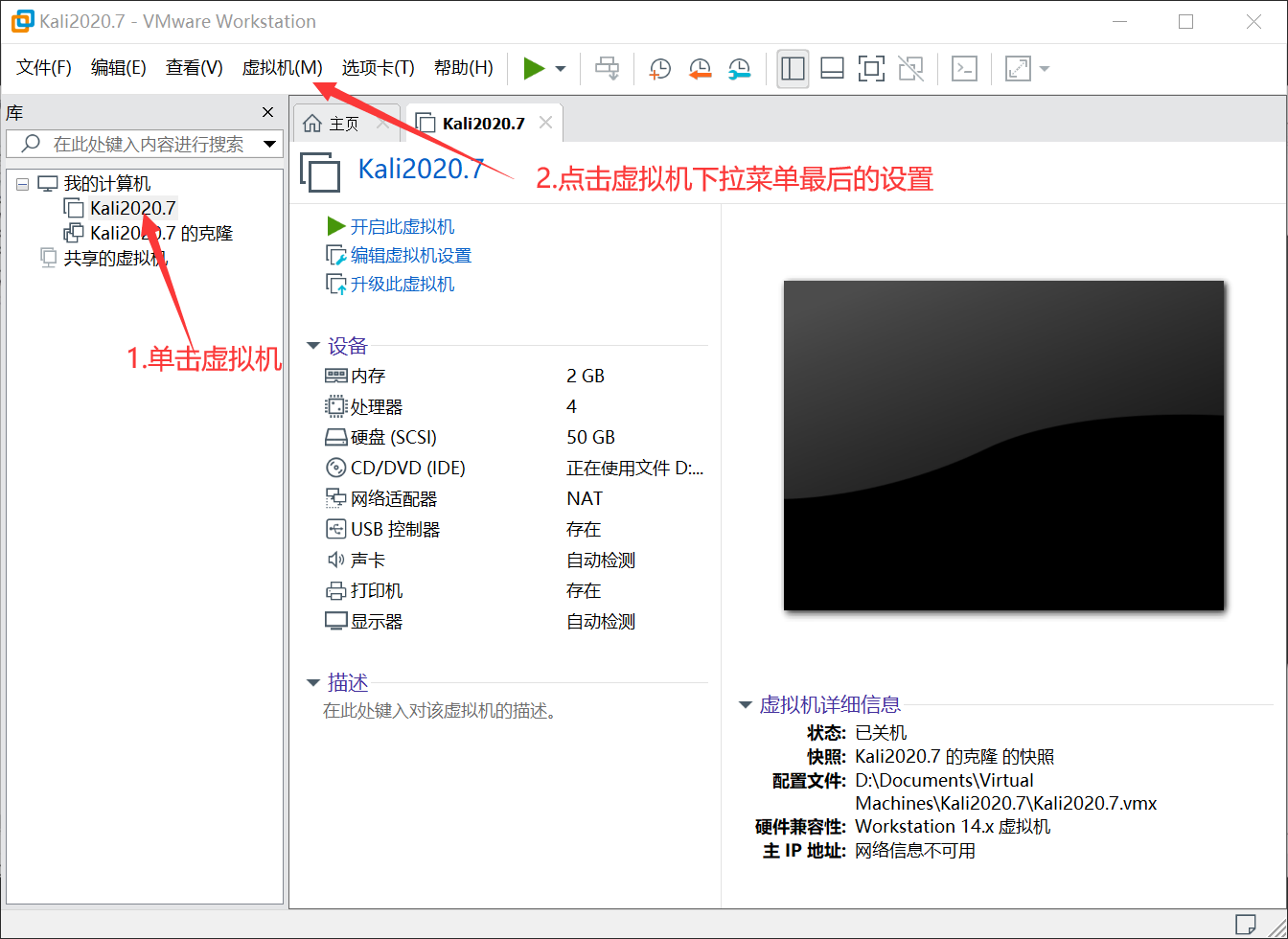Screen dimensions: 1288x939
Task: Open the dropdown next to the power button
Action: [560, 68]
